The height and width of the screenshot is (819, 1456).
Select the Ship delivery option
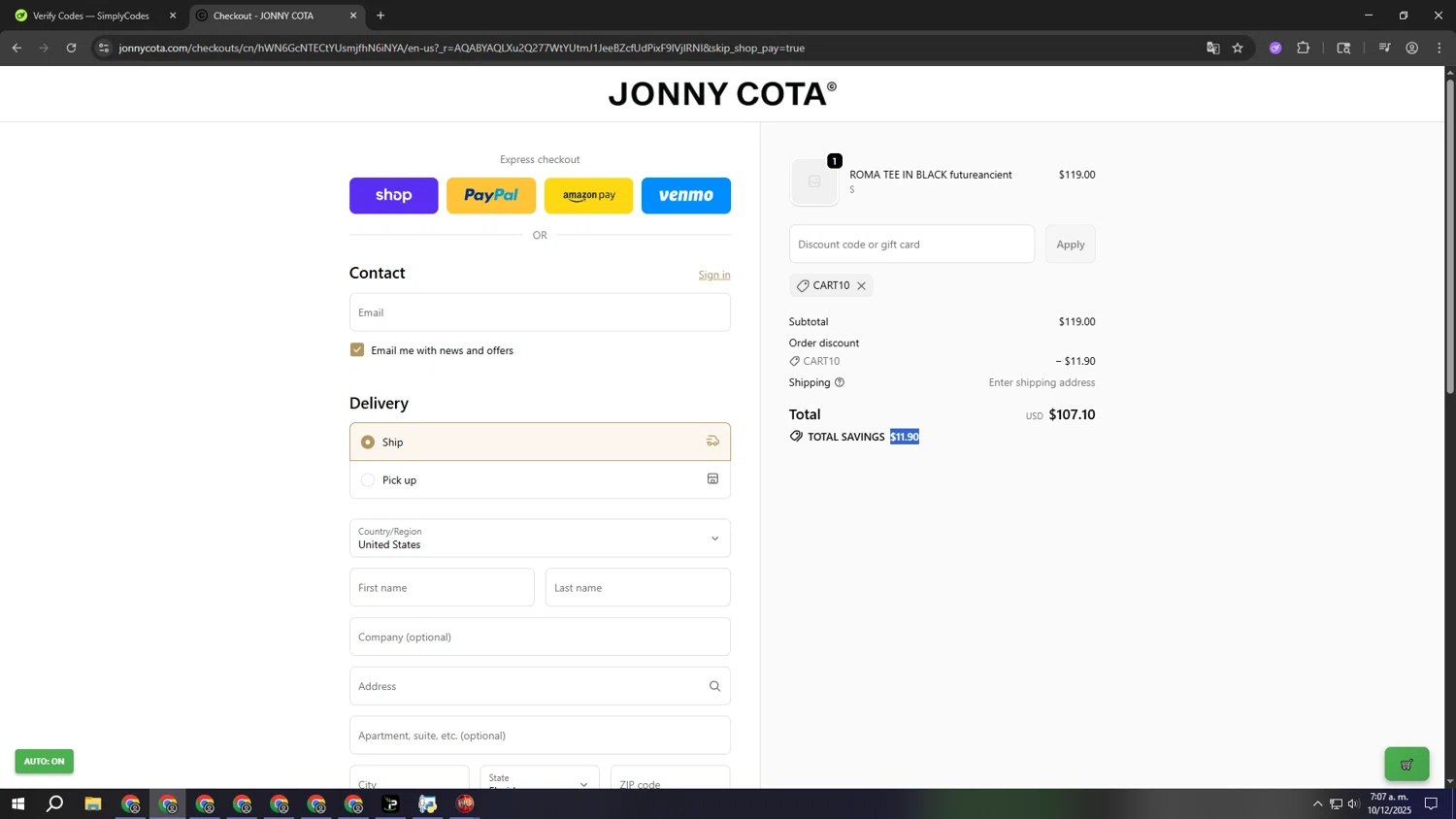point(540,442)
